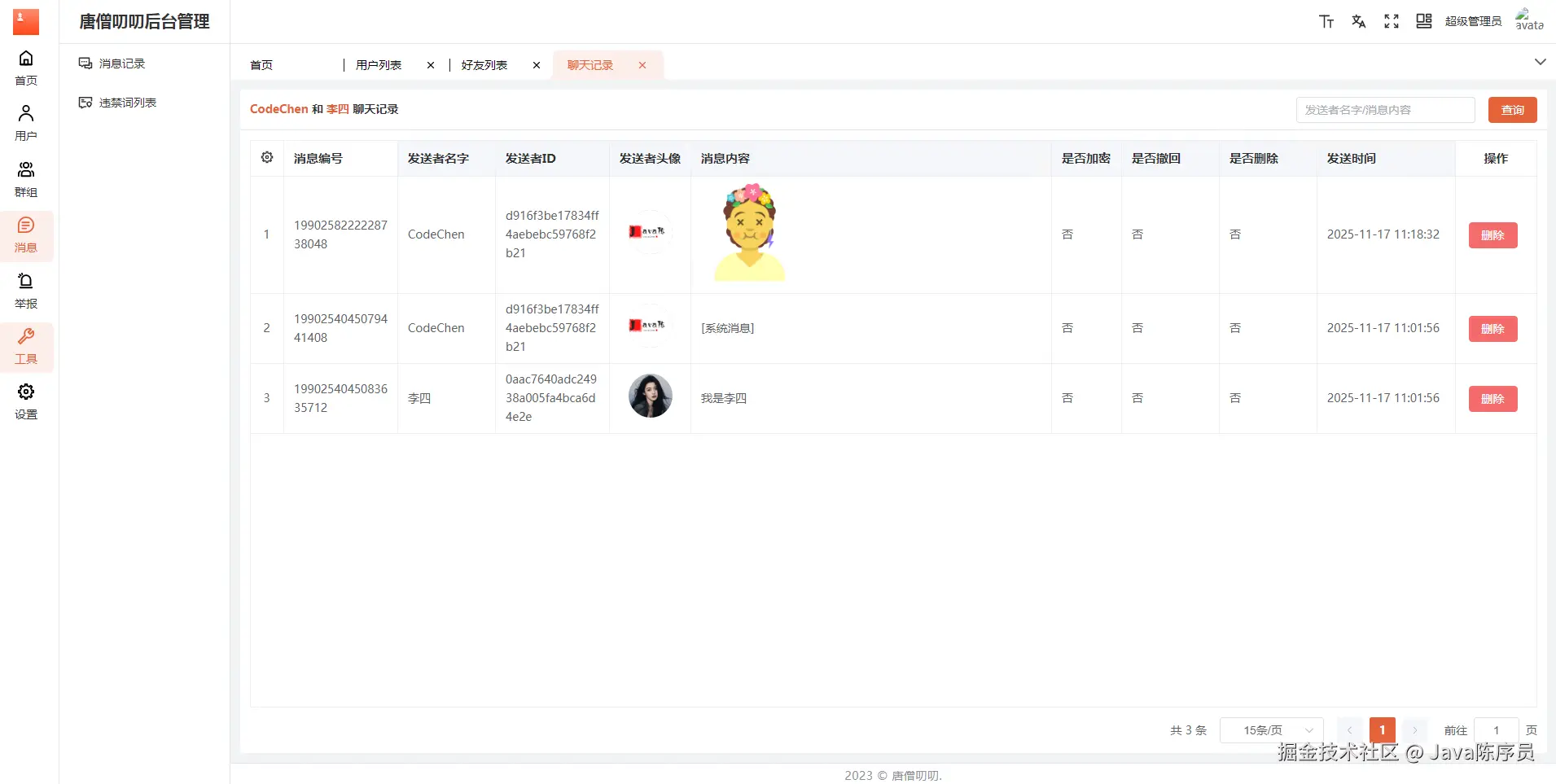Click the font size icon in header
Image resolution: width=1556 pixels, height=784 pixels.
pos(1326,22)
